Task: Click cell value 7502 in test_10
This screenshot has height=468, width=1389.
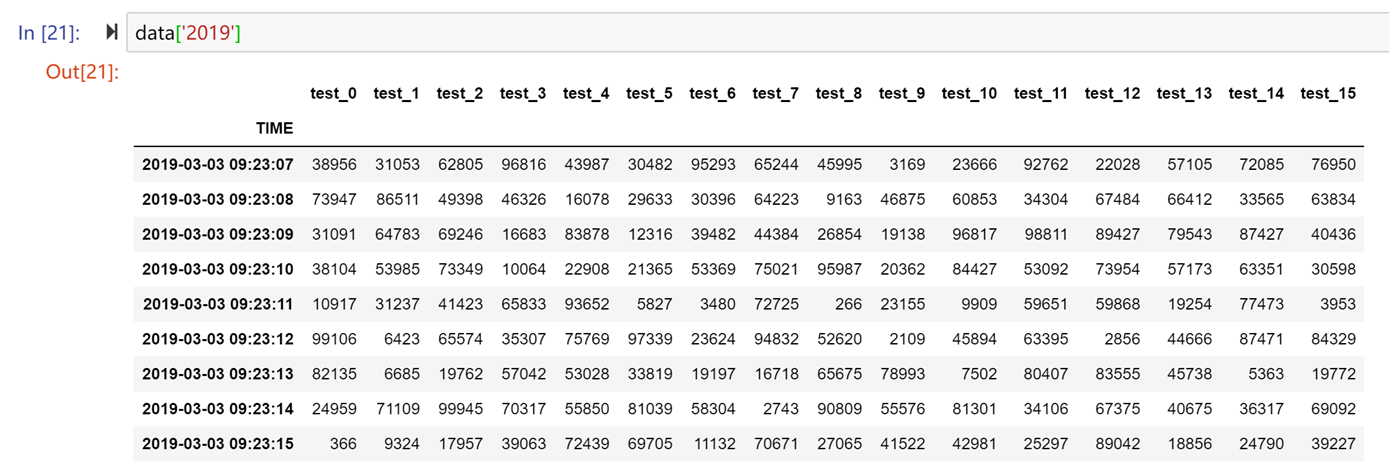Action: [x=979, y=374]
